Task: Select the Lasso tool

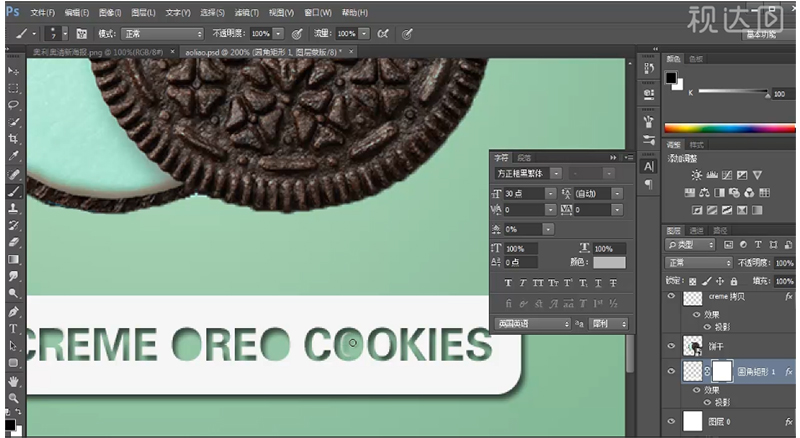Action: (x=14, y=105)
